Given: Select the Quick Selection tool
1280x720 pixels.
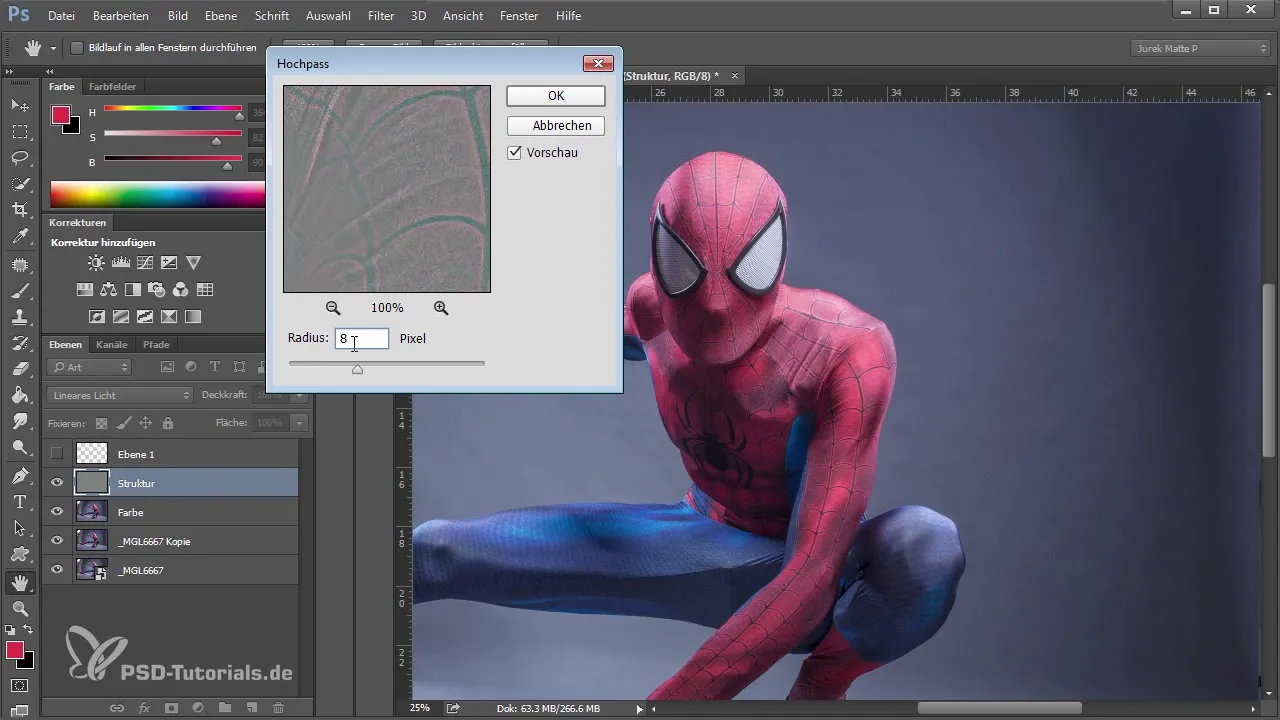Looking at the screenshot, I should 19,184.
